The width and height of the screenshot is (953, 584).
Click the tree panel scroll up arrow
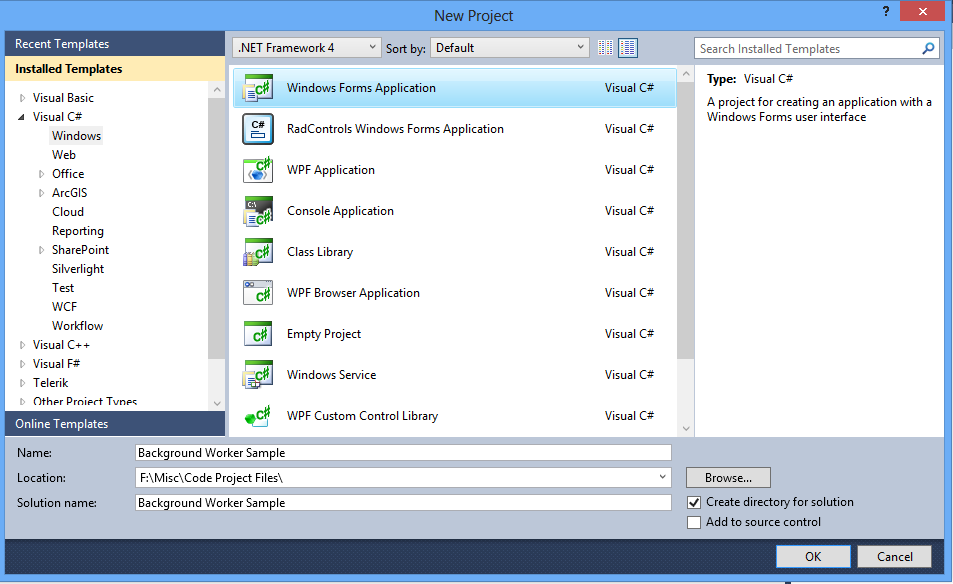[217, 90]
